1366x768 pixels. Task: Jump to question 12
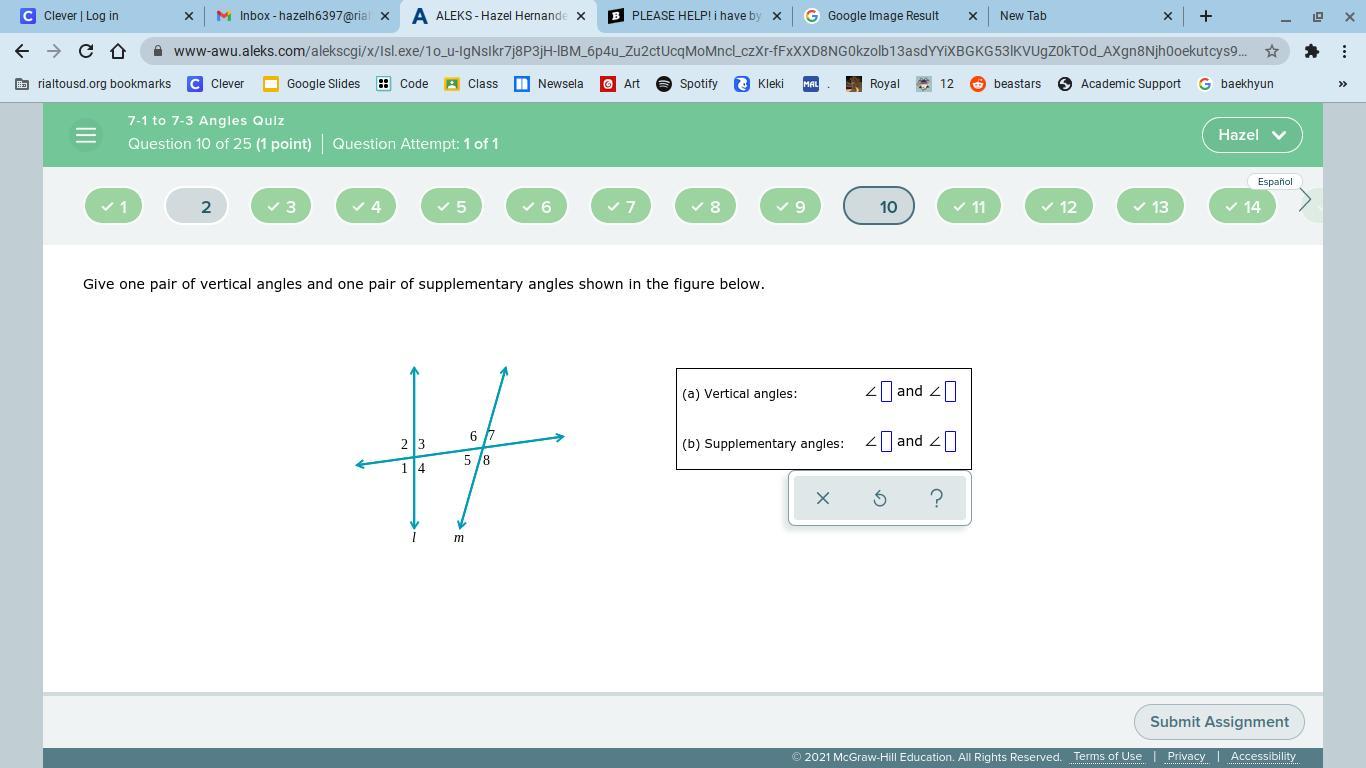pos(1059,207)
